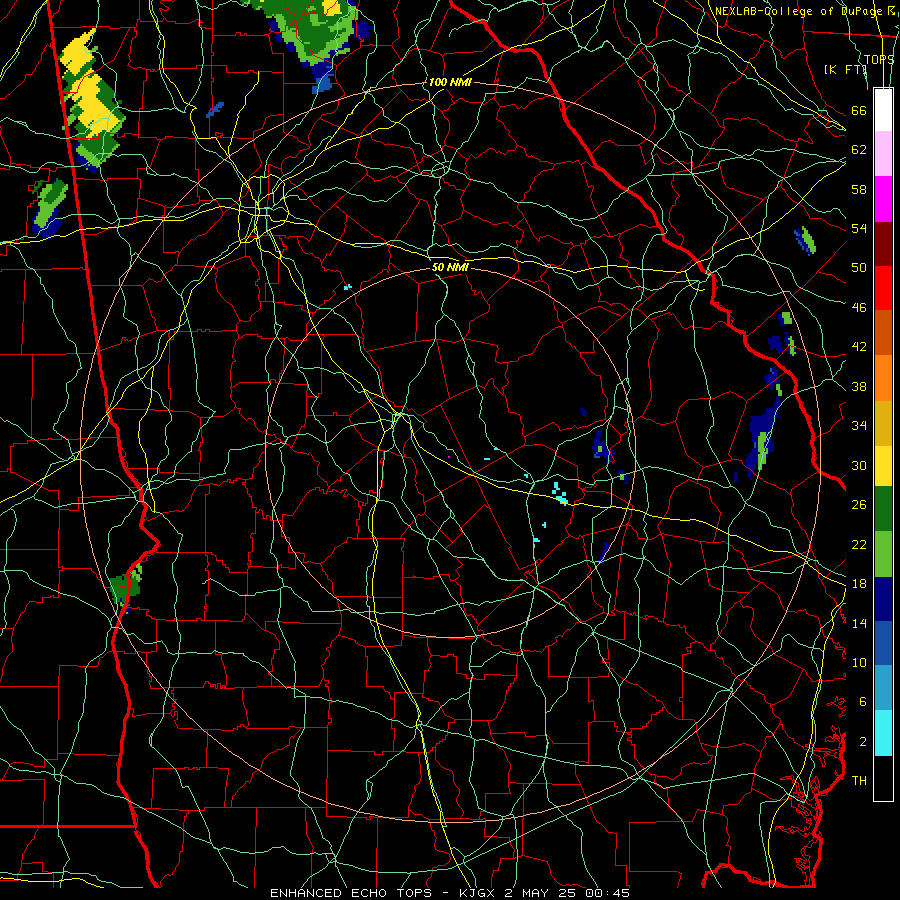Click the dark green legend swatch

coord(883,509)
